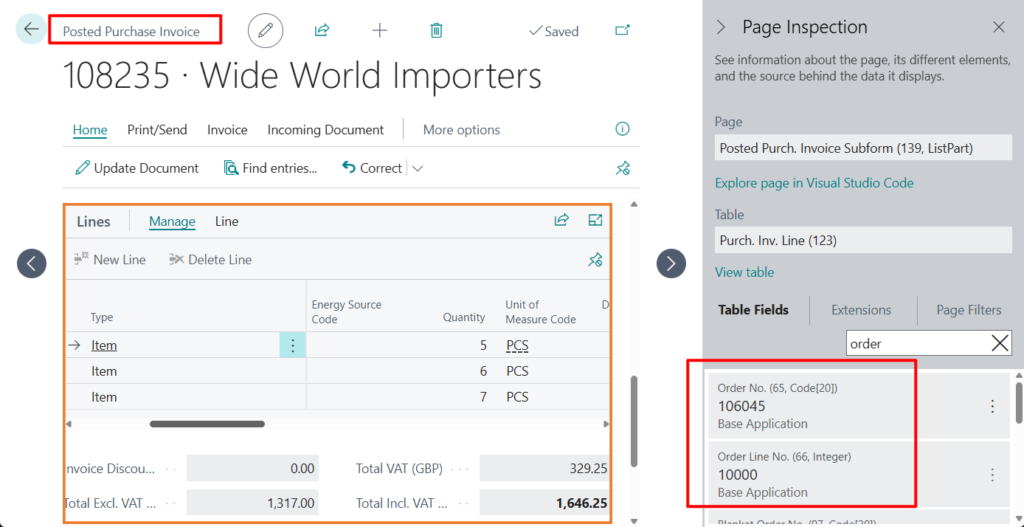The height and width of the screenshot is (527, 1024).
Task: Click the pencil edit icon
Action: tap(265, 31)
